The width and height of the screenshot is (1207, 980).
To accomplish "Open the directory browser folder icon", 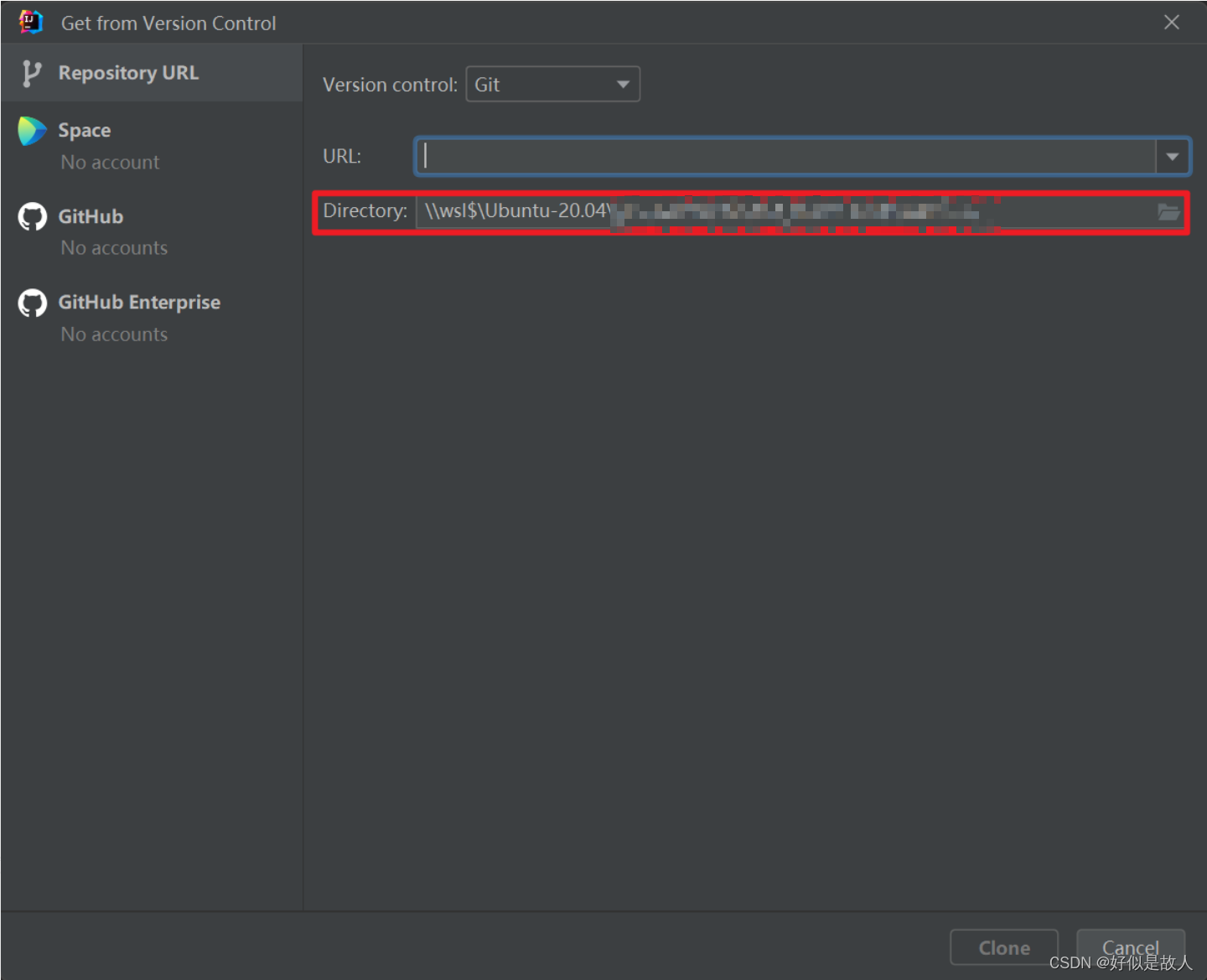I will [x=1168, y=212].
